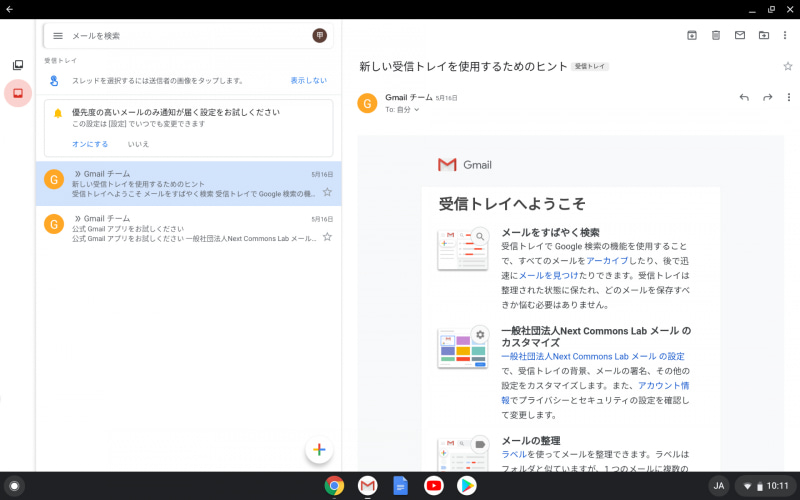The width and height of the screenshot is (800, 500).
Task: Forward the Gmail チーム message
Action: pyautogui.click(x=767, y=97)
